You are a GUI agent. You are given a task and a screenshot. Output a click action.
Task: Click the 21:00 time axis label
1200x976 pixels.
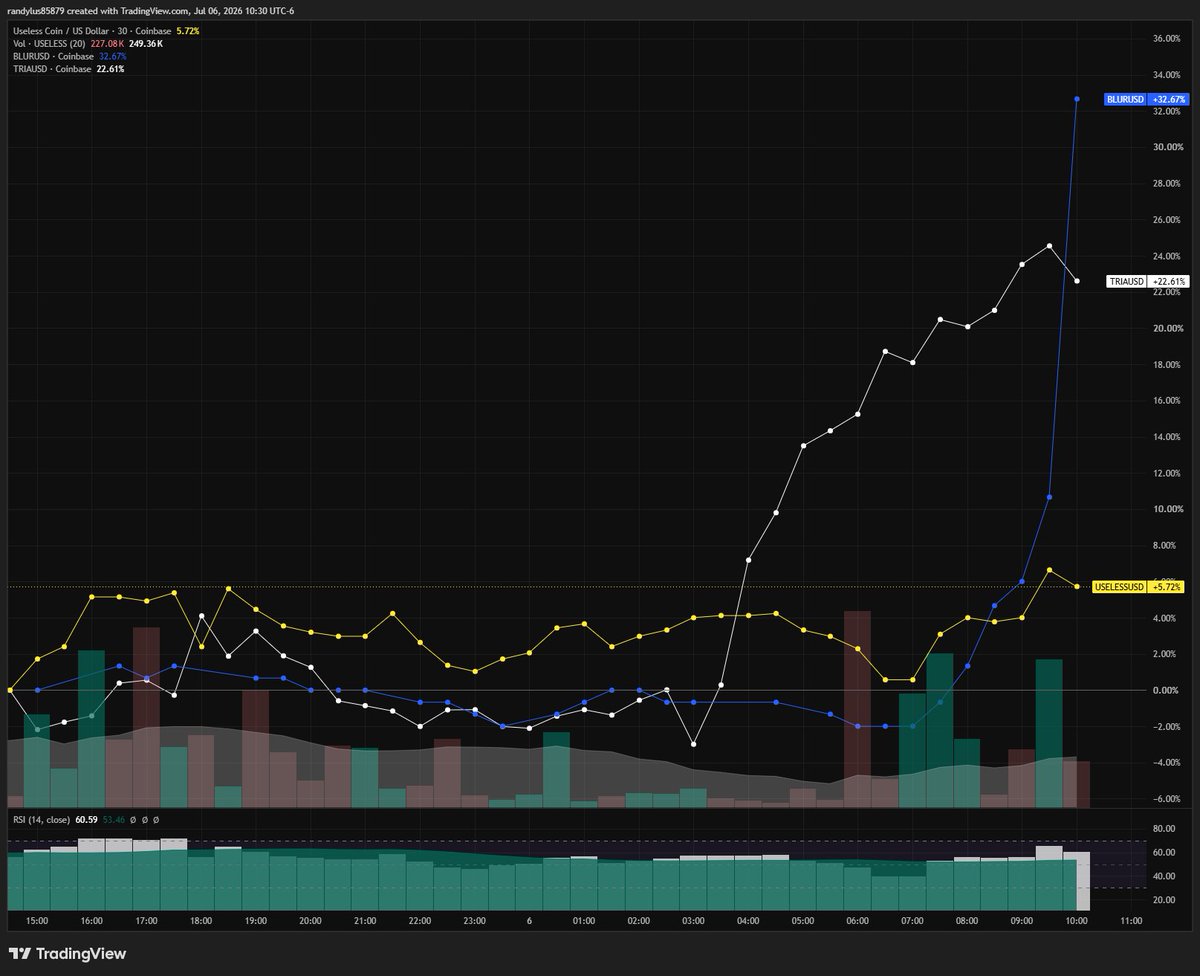pos(364,921)
